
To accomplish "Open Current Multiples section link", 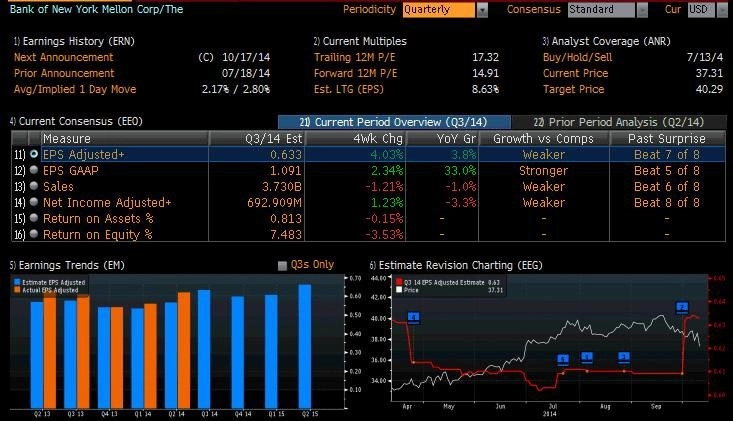I will pyautogui.click(x=360, y=41).
